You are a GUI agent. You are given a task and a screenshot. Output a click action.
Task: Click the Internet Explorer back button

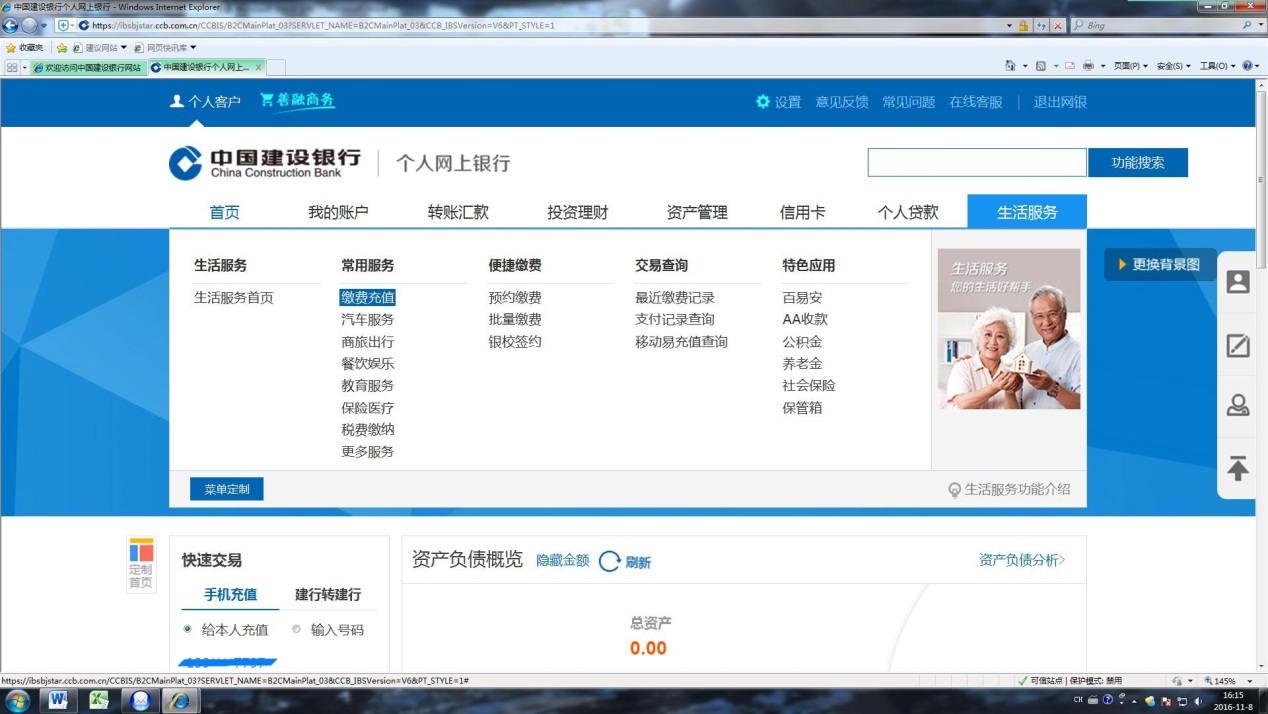point(12,25)
